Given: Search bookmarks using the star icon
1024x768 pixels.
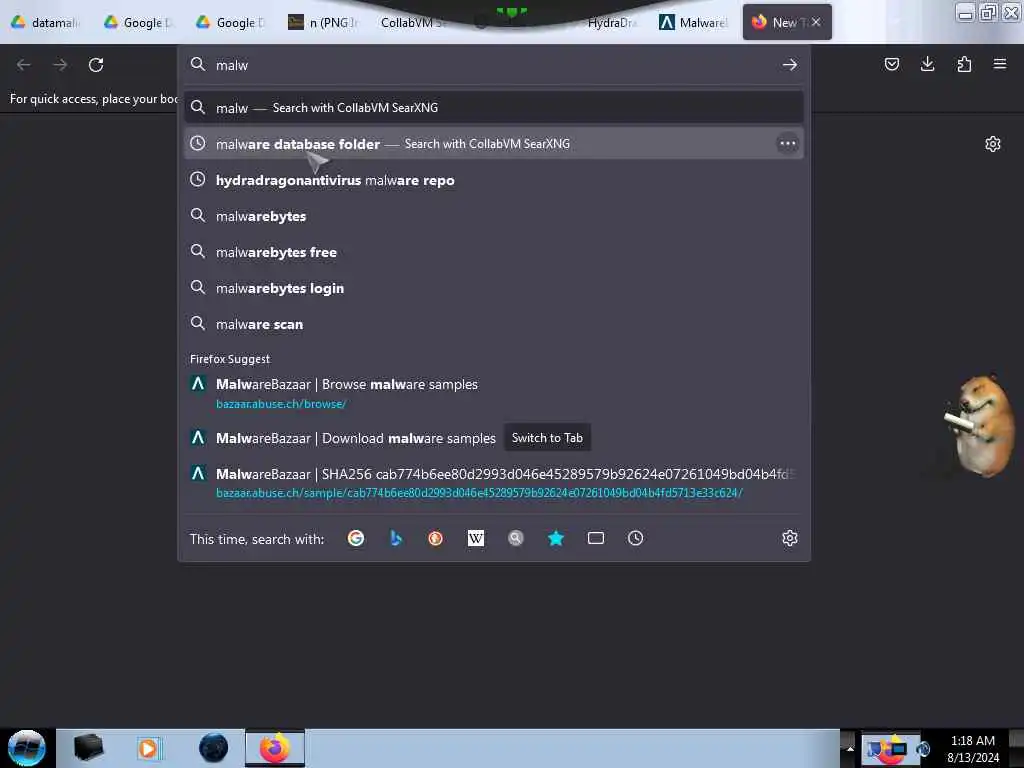Looking at the screenshot, I should tap(556, 538).
